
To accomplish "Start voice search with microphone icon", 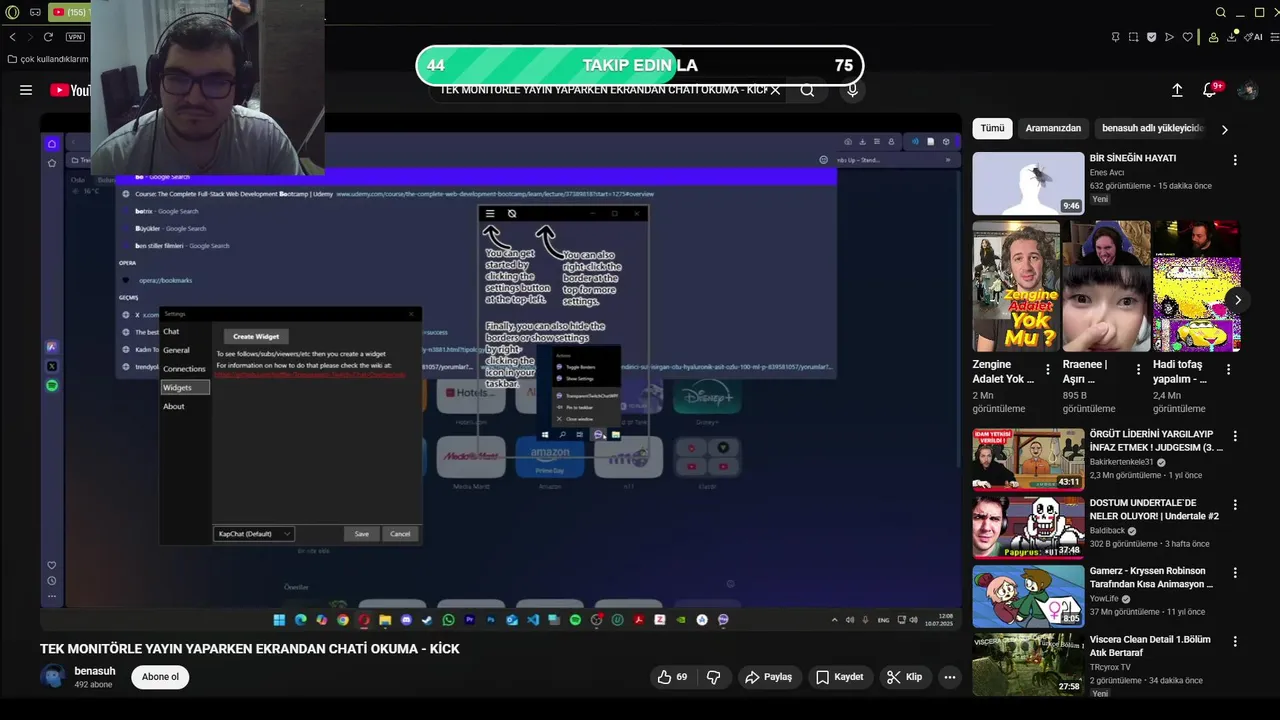I will 852,90.
